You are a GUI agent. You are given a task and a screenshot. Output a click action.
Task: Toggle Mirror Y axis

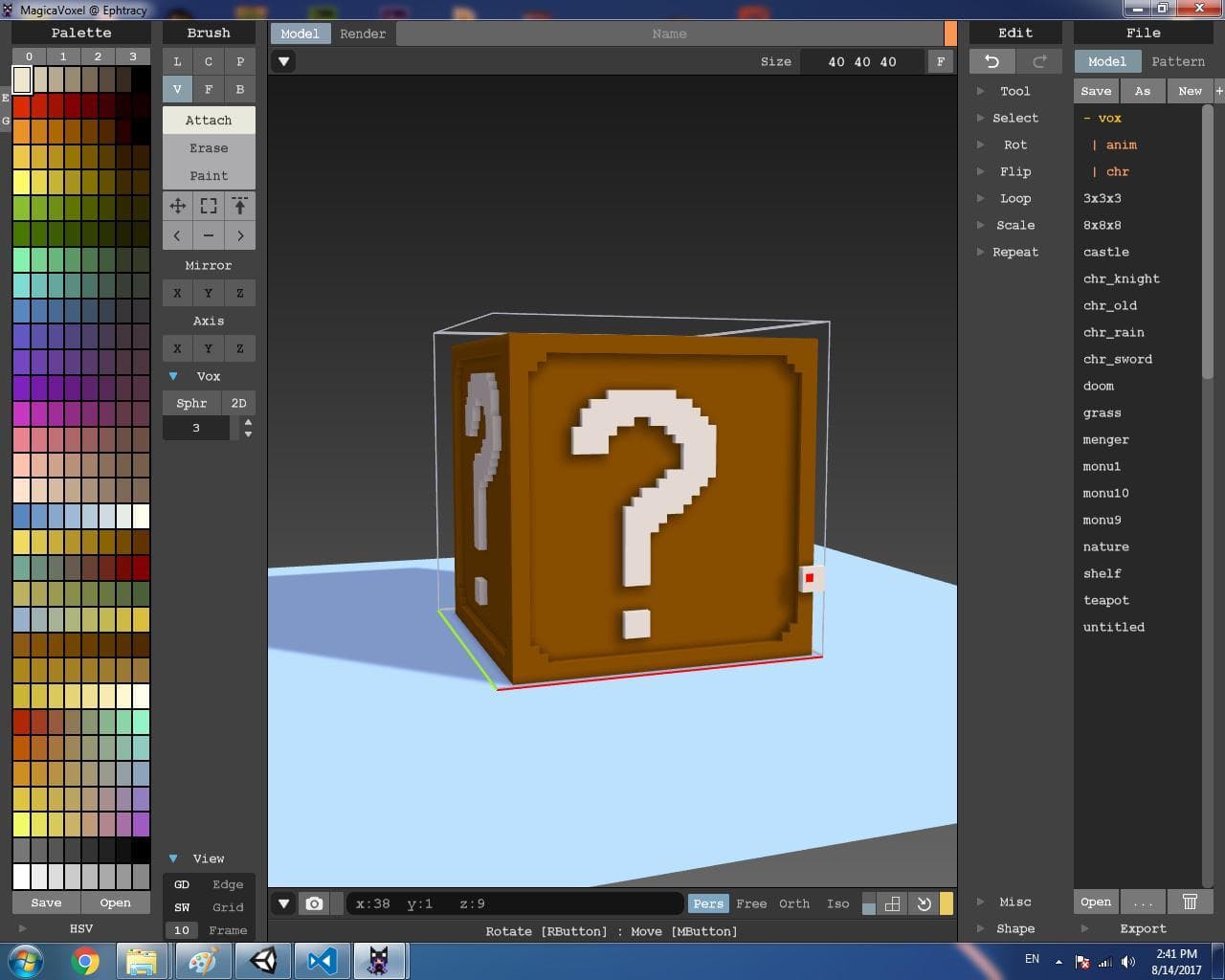[209, 293]
